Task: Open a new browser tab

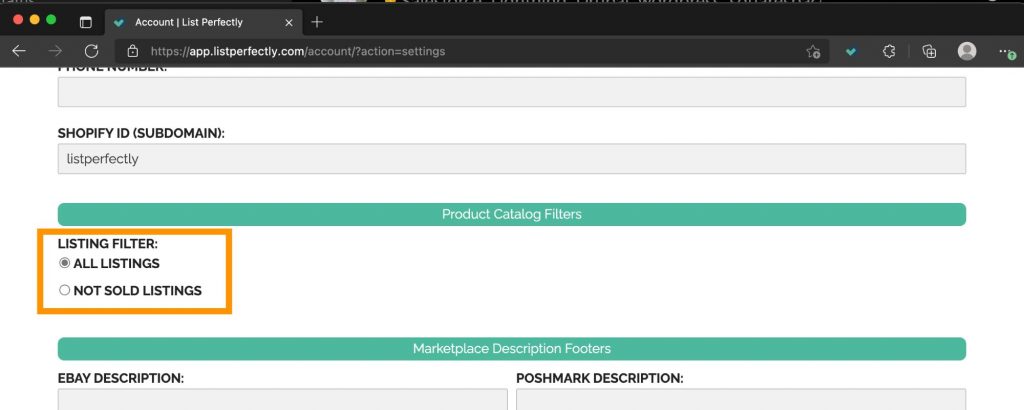Action: 317,22
